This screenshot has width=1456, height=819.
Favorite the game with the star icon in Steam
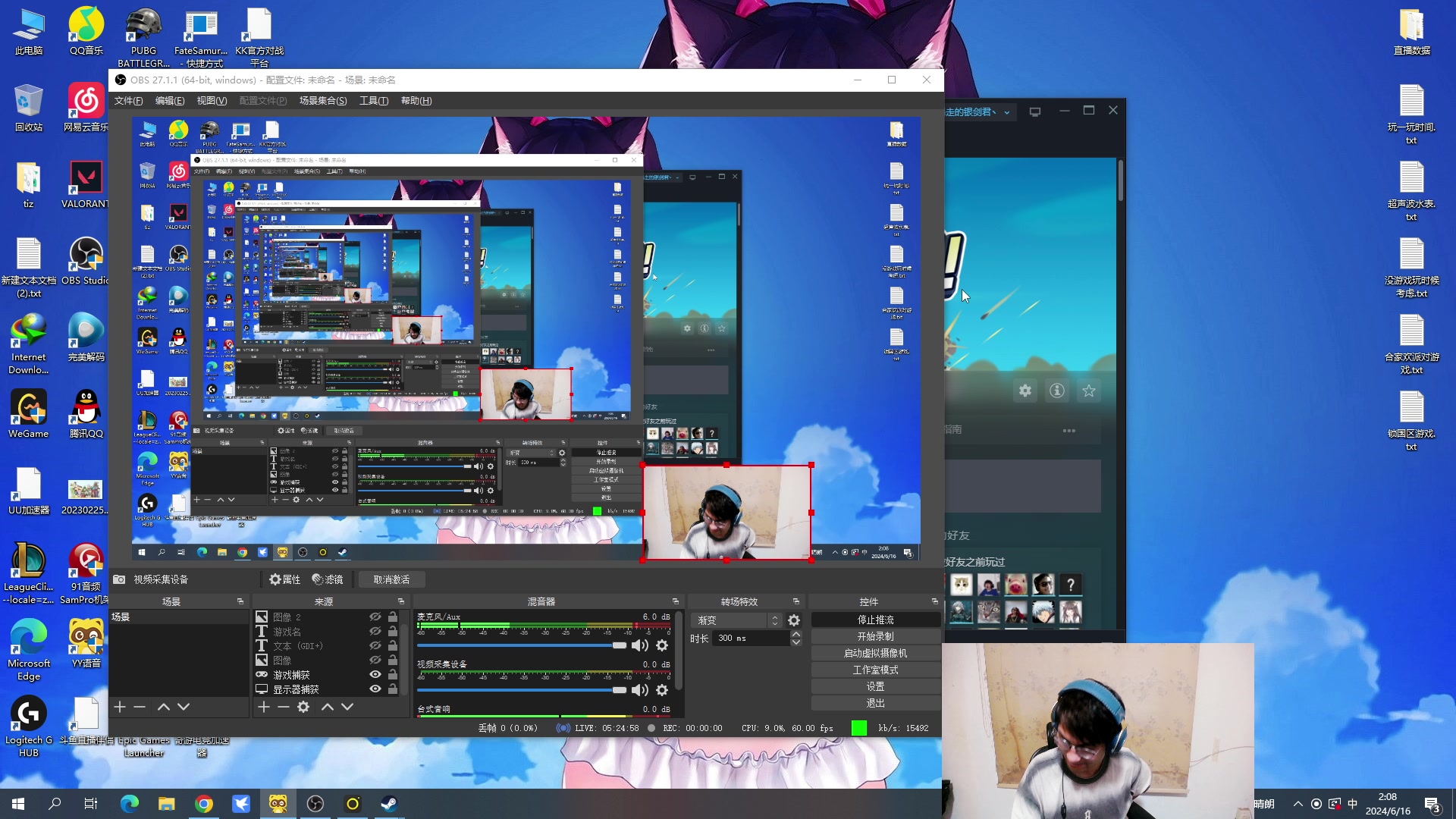click(1089, 391)
